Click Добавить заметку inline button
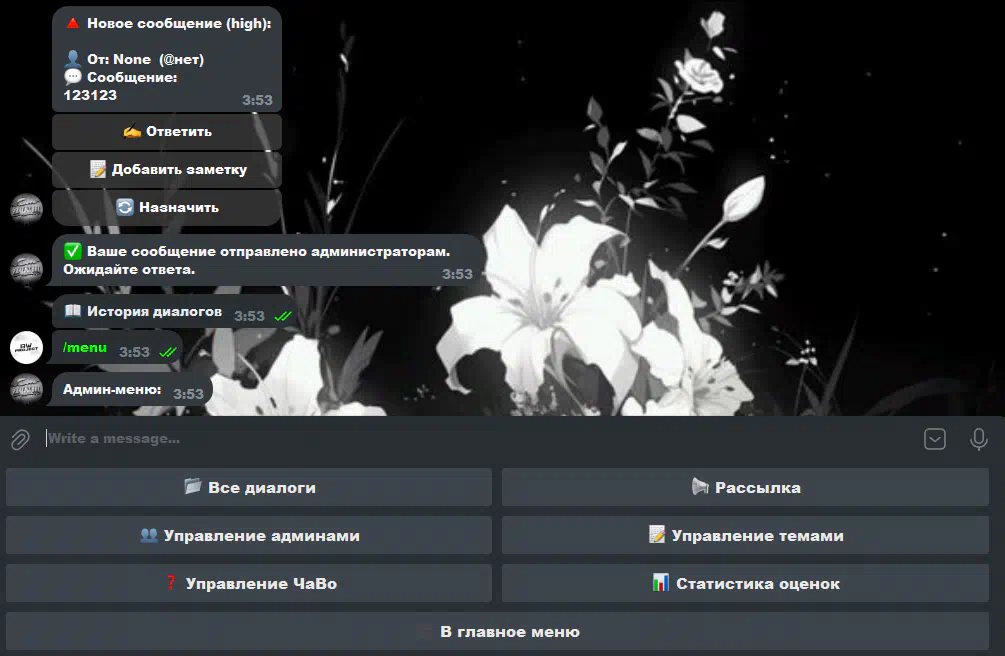This screenshot has width=1005, height=656. coord(167,169)
